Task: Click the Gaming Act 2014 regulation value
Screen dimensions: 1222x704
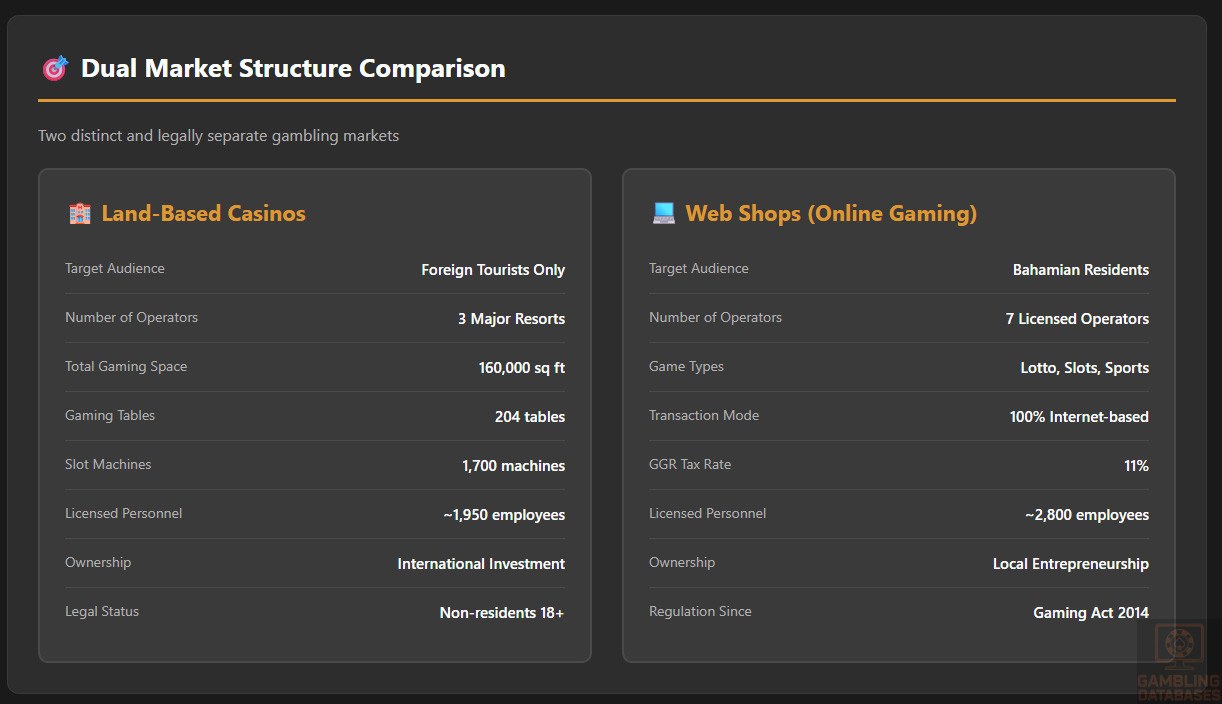Action: 1090,613
